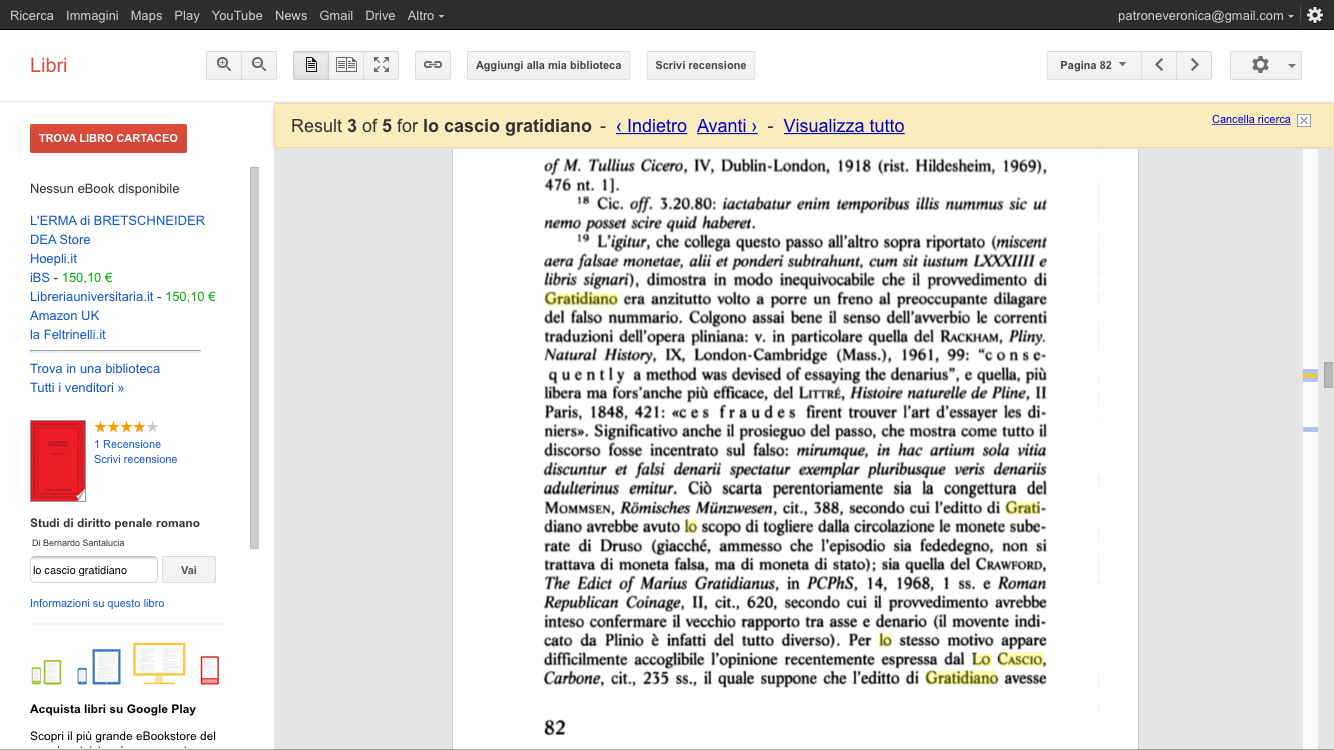Viewport: 1334px width, 750px height.
Task: Click the yellow search marker on scrollbar
Action: [1310, 376]
